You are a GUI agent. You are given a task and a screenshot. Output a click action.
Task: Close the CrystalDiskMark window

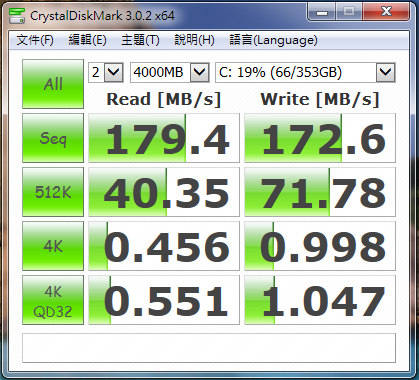click(x=386, y=12)
